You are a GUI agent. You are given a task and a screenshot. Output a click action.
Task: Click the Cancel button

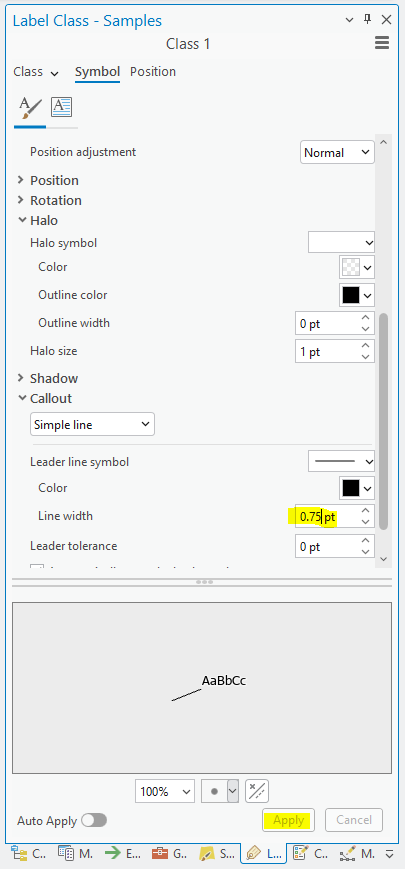click(353, 820)
